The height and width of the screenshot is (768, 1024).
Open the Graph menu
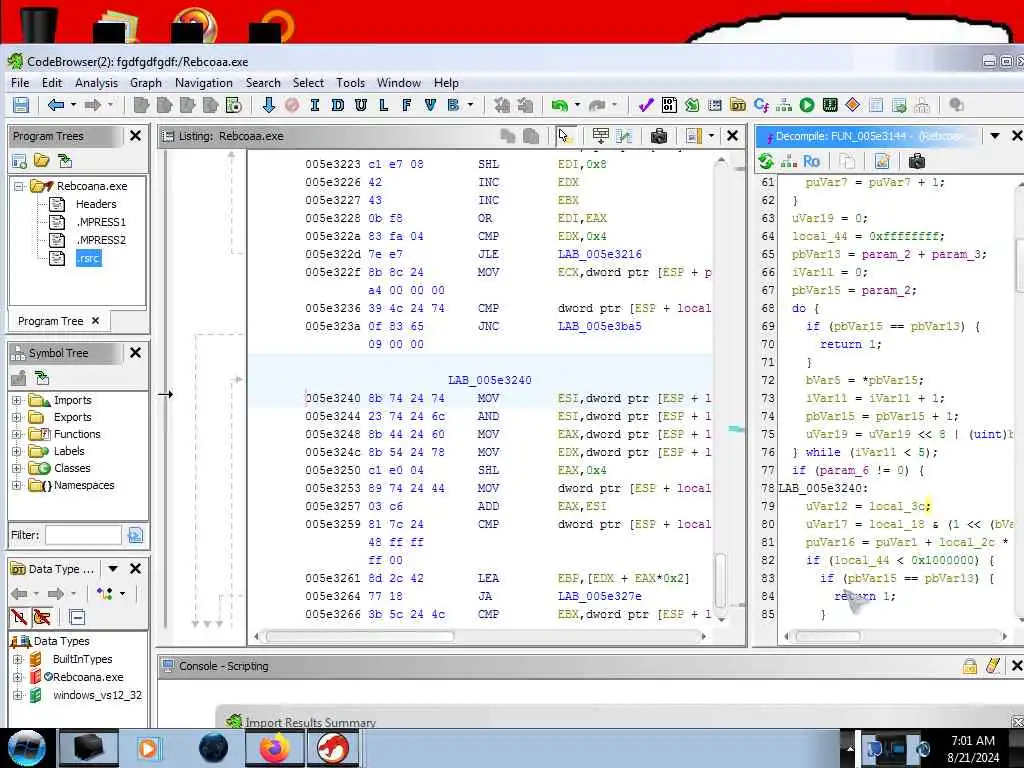click(146, 83)
